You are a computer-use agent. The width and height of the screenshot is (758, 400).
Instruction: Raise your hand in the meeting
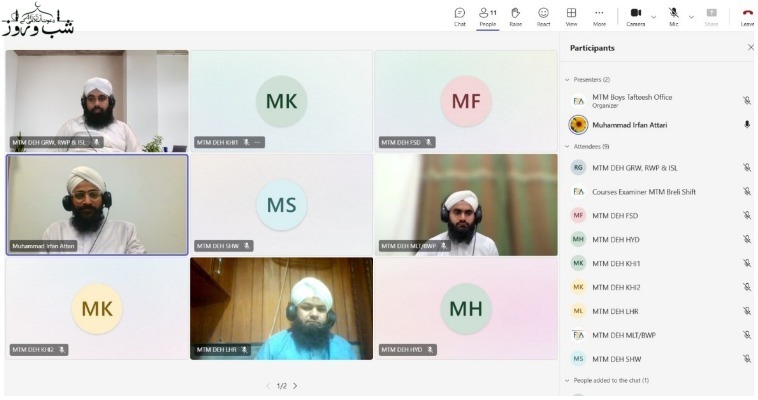click(x=516, y=15)
